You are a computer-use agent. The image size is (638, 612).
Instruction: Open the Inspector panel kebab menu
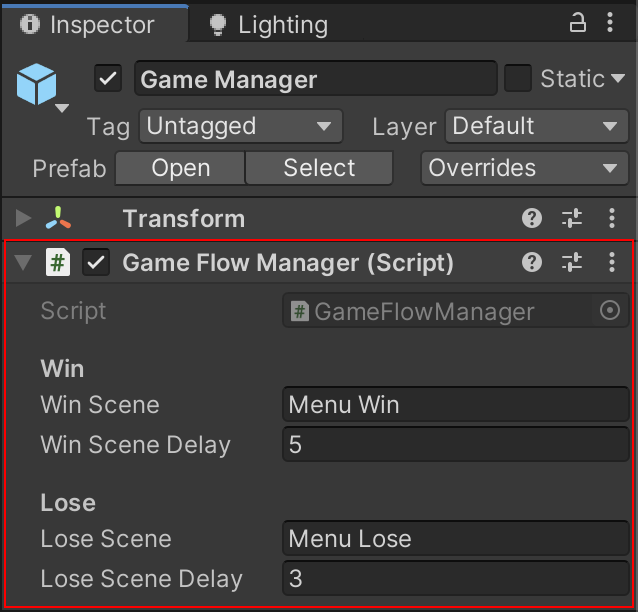[613, 23]
